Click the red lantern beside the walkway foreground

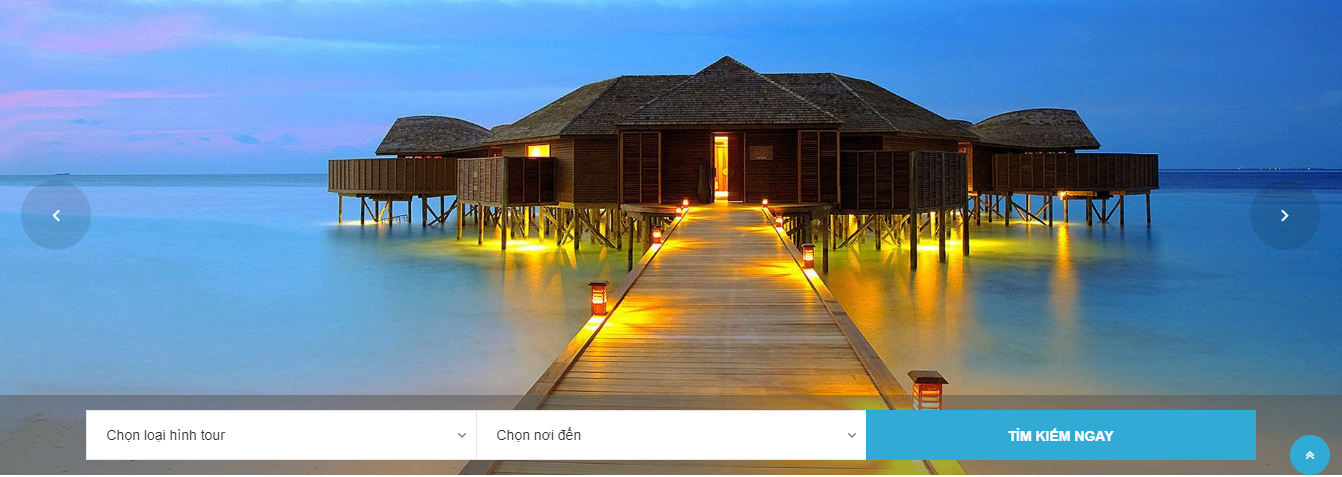[928, 389]
